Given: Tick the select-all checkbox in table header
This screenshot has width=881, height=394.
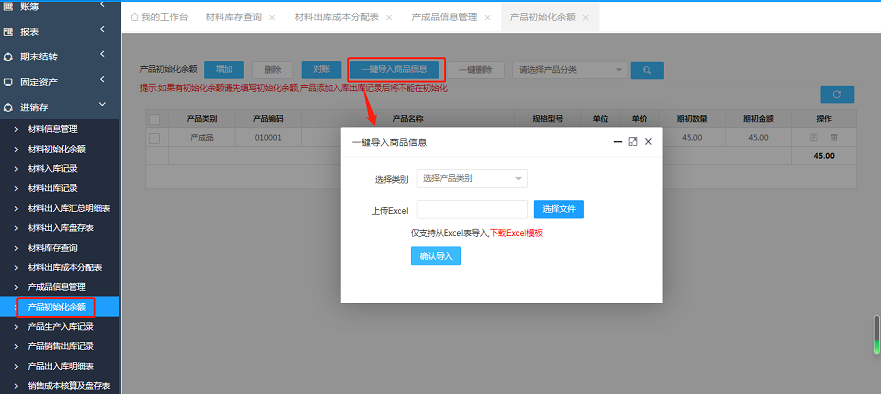Looking at the screenshot, I should (155, 119).
